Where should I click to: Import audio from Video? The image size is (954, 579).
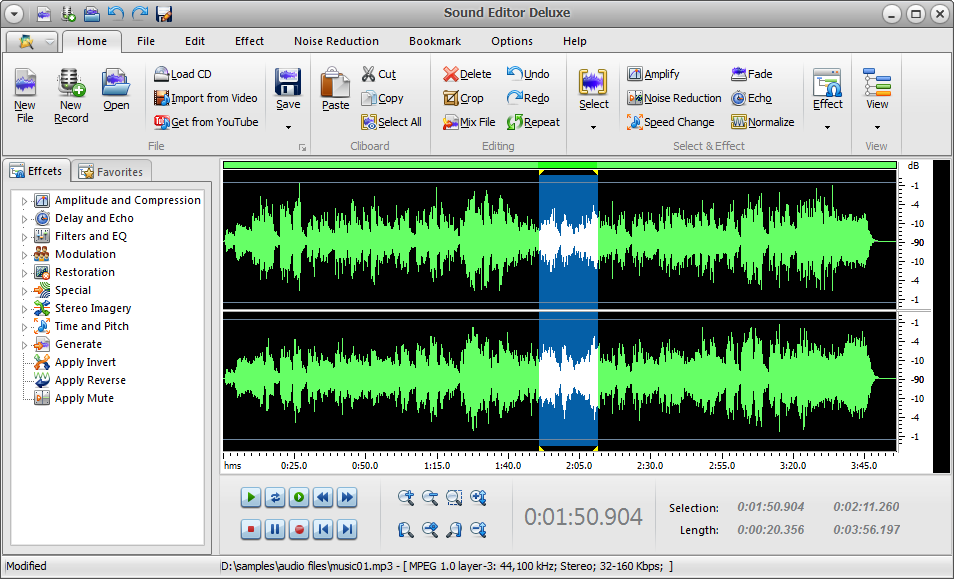coord(206,97)
